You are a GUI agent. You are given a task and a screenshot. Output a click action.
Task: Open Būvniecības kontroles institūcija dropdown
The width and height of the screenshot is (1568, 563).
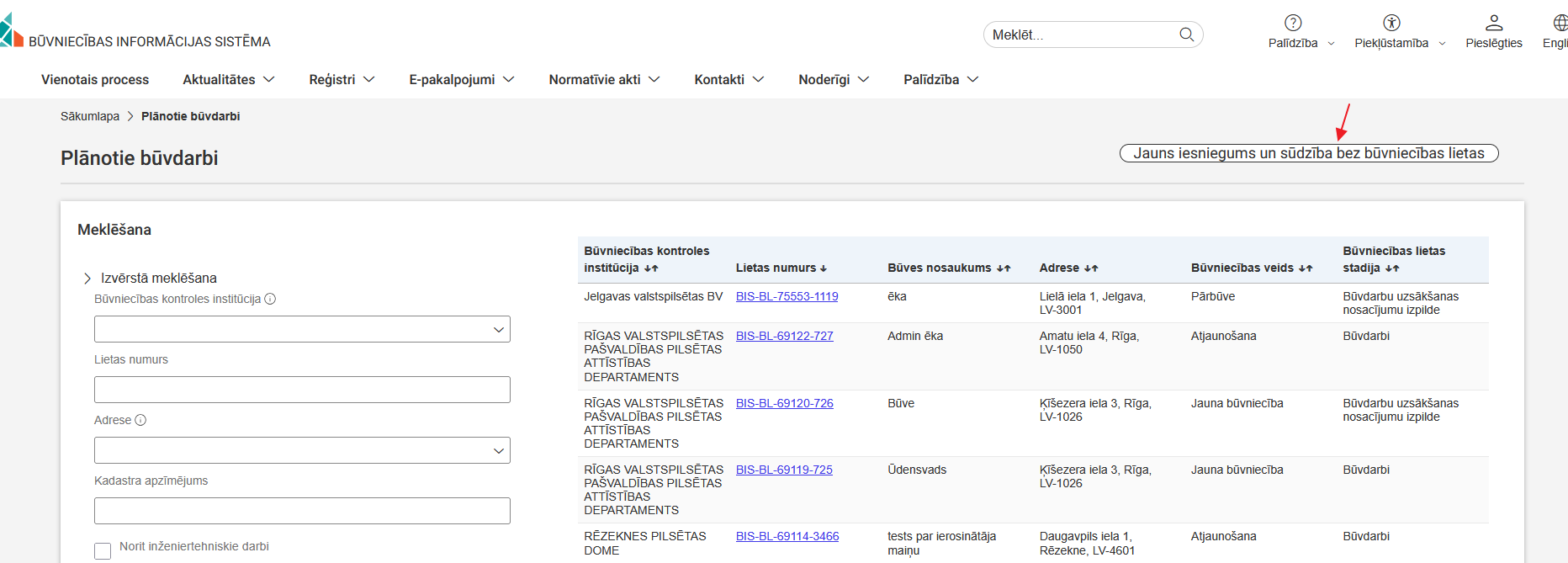[x=302, y=329]
